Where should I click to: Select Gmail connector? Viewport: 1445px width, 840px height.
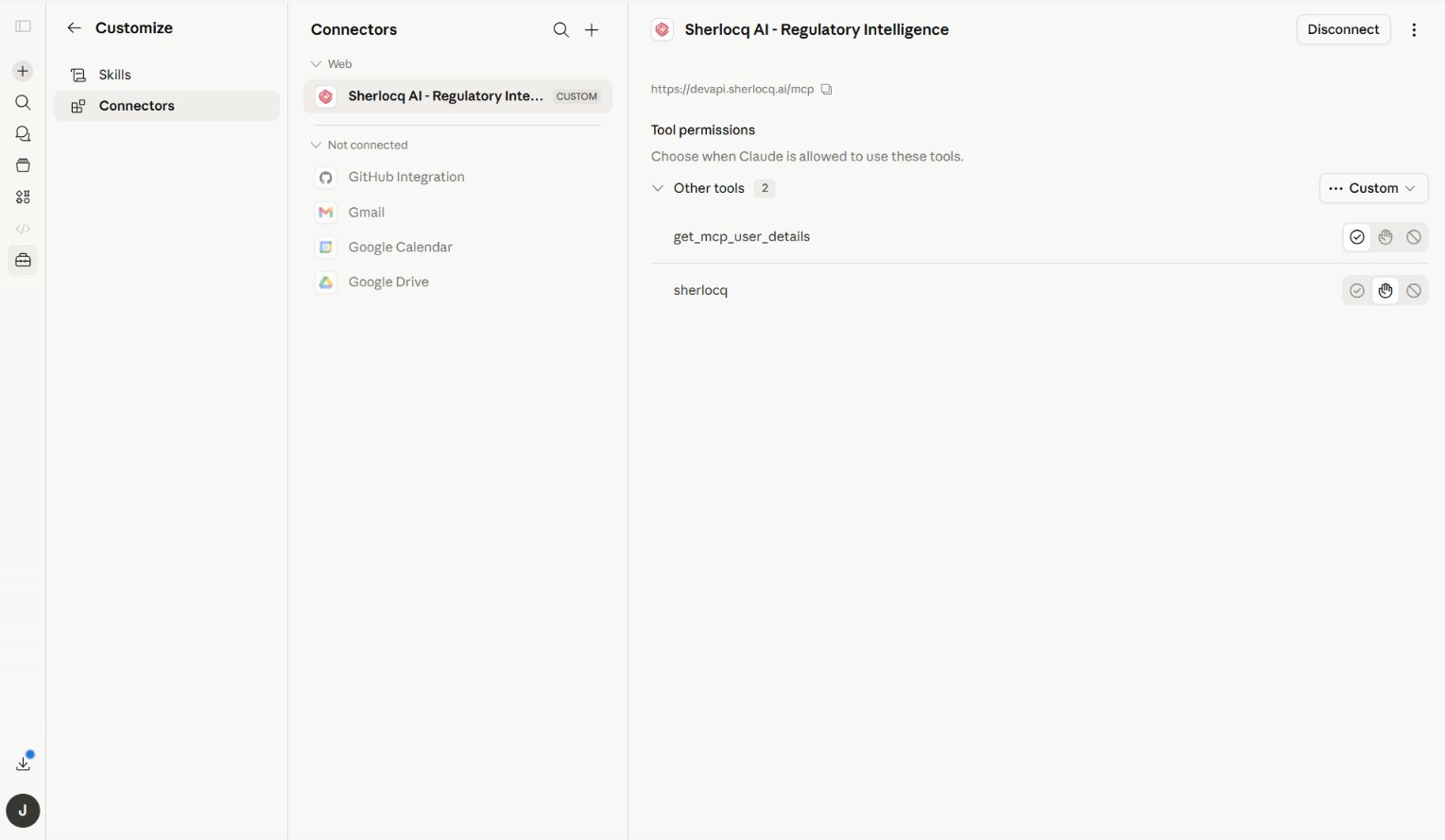[457, 213]
